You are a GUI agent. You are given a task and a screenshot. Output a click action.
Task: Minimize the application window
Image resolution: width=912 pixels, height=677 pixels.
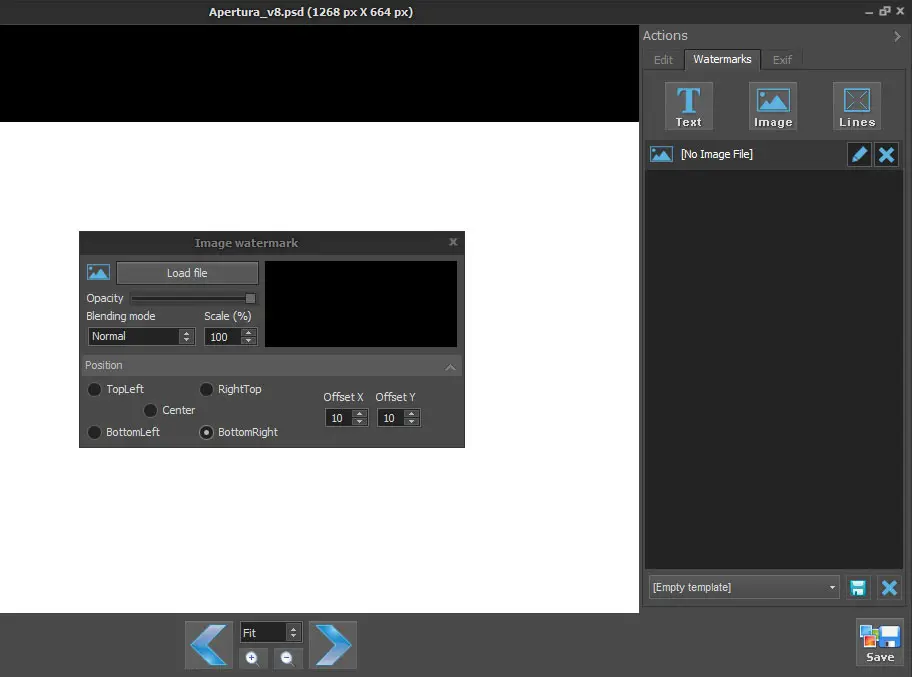point(869,12)
